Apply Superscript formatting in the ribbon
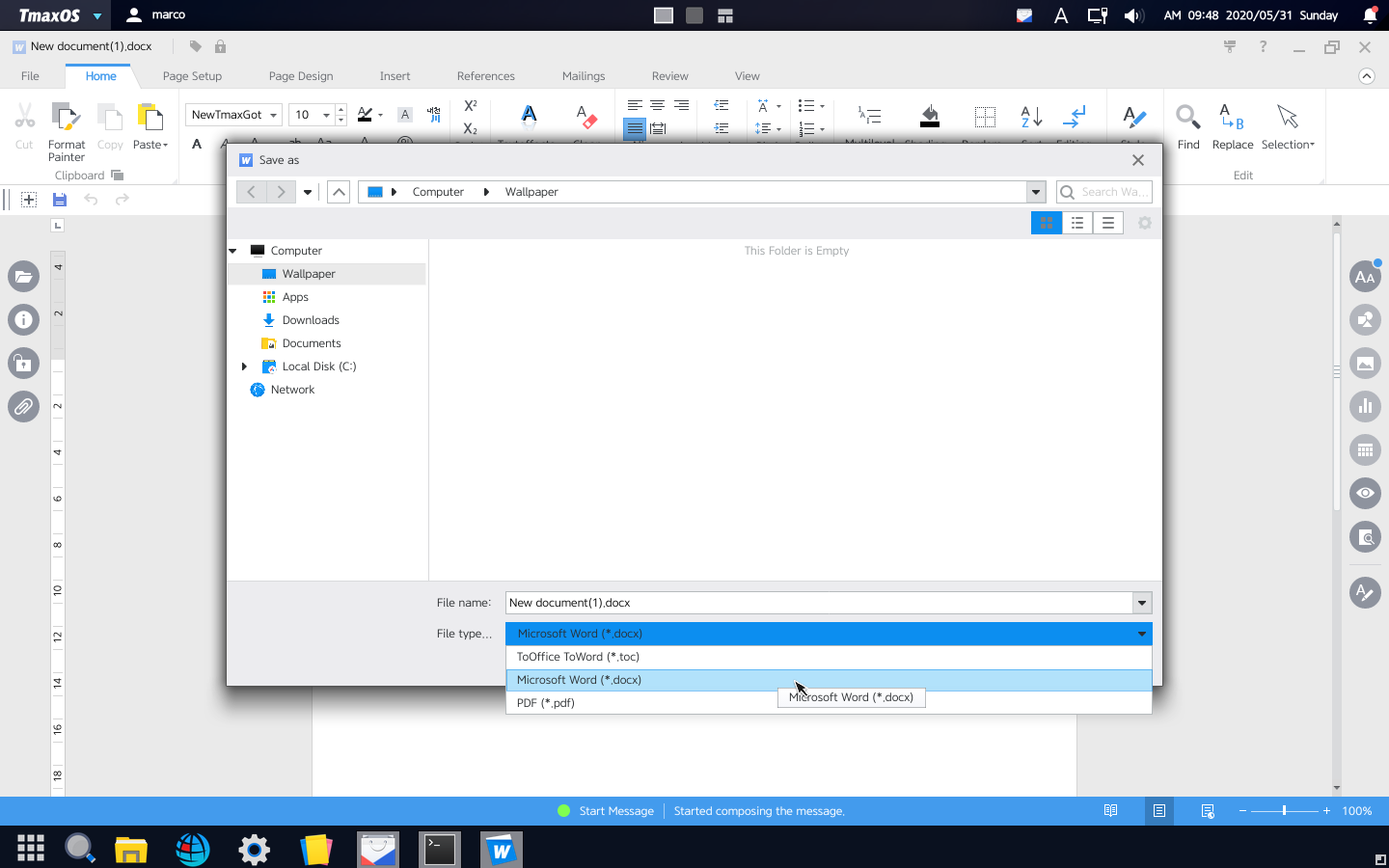 (470, 106)
